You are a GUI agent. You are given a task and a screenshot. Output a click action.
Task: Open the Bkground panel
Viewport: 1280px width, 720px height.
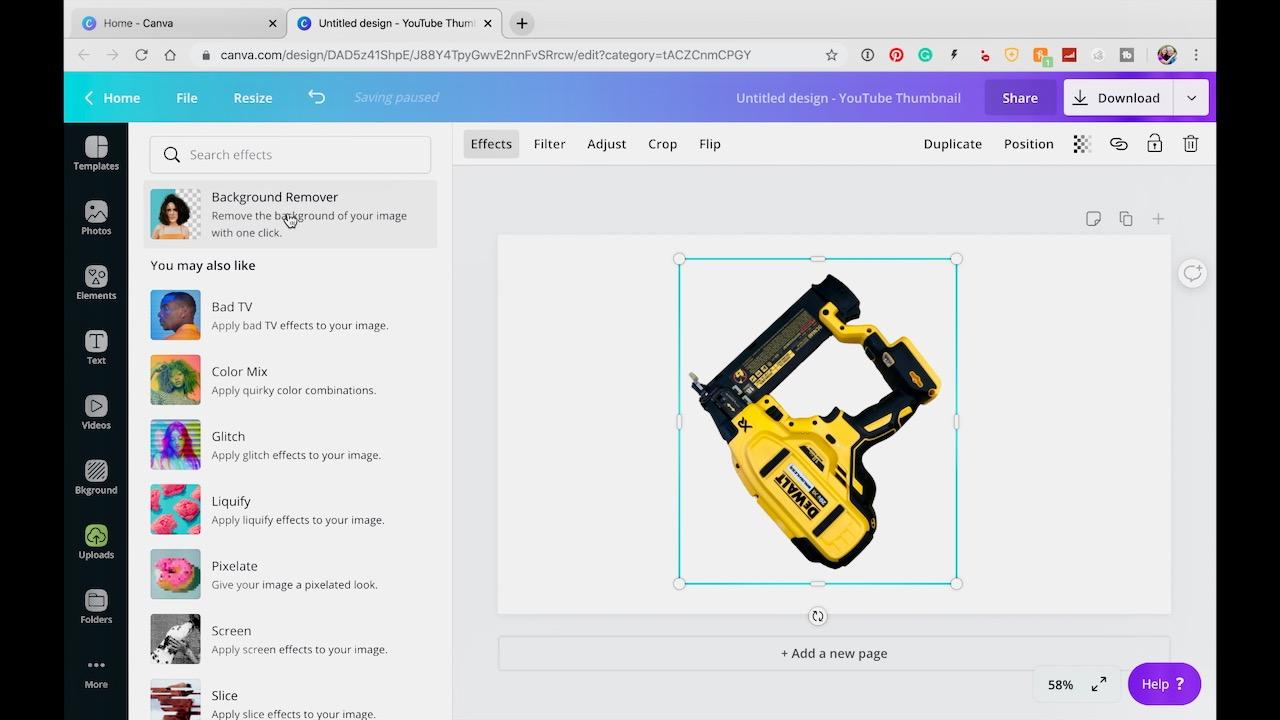tap(95, 476)
